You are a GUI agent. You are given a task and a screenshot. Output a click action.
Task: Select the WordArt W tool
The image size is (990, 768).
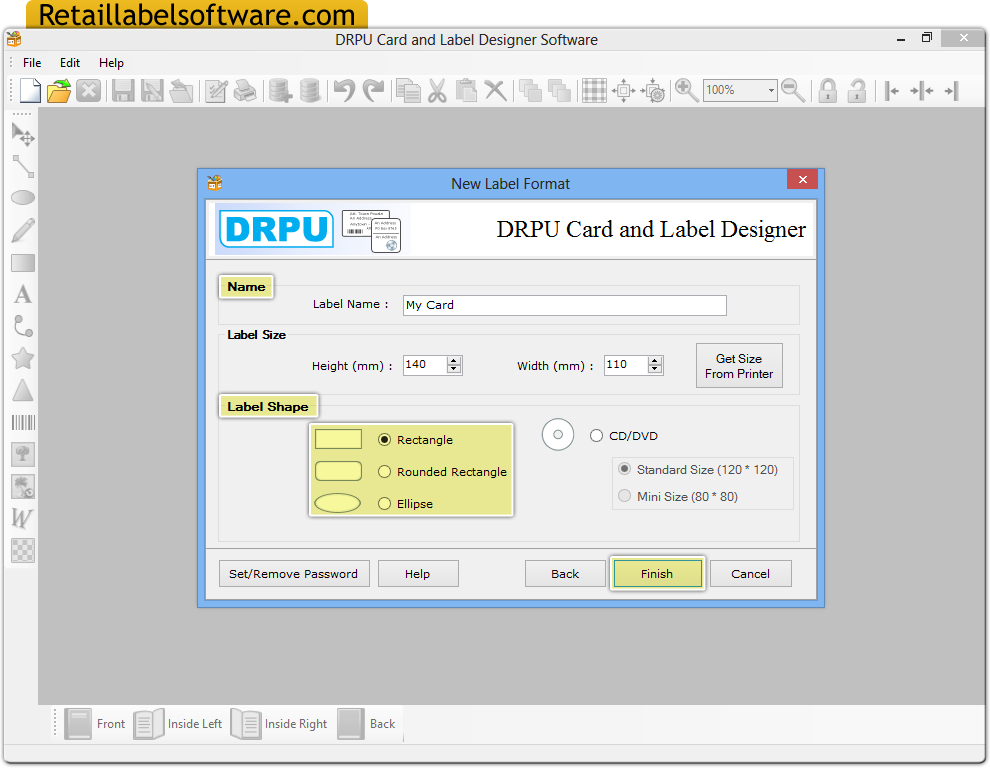pos(21,519)
